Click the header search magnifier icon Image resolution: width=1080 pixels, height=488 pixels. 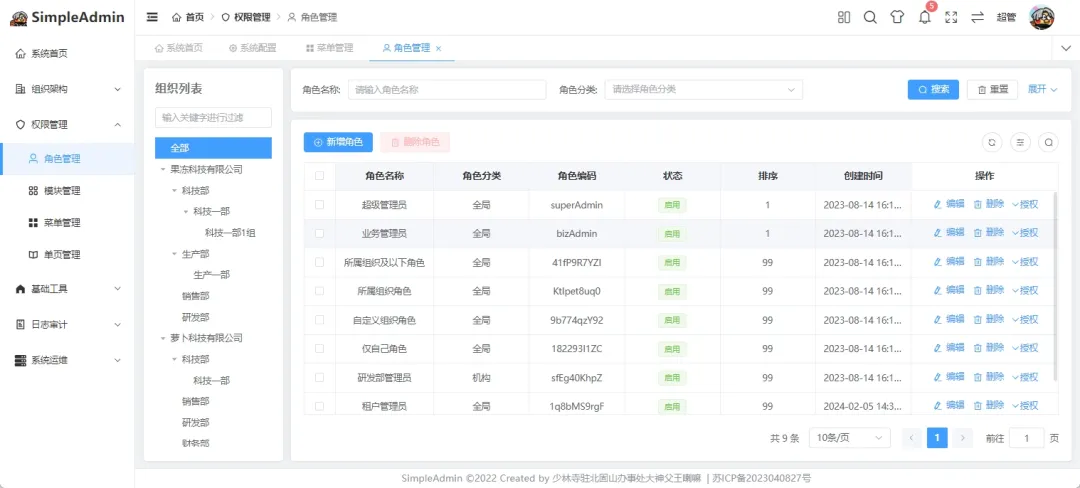(x=870, y=17)
